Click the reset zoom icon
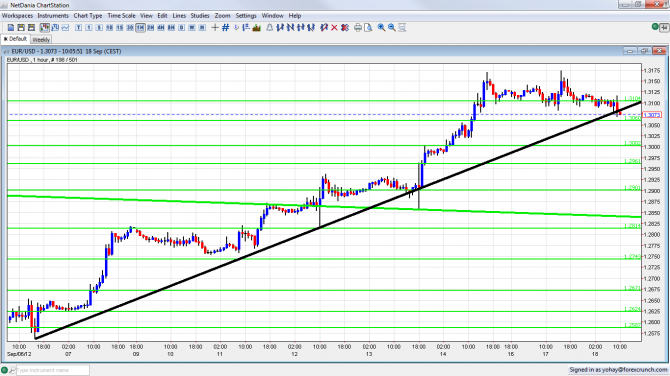The image size is (670, 376). coord(402,27)
